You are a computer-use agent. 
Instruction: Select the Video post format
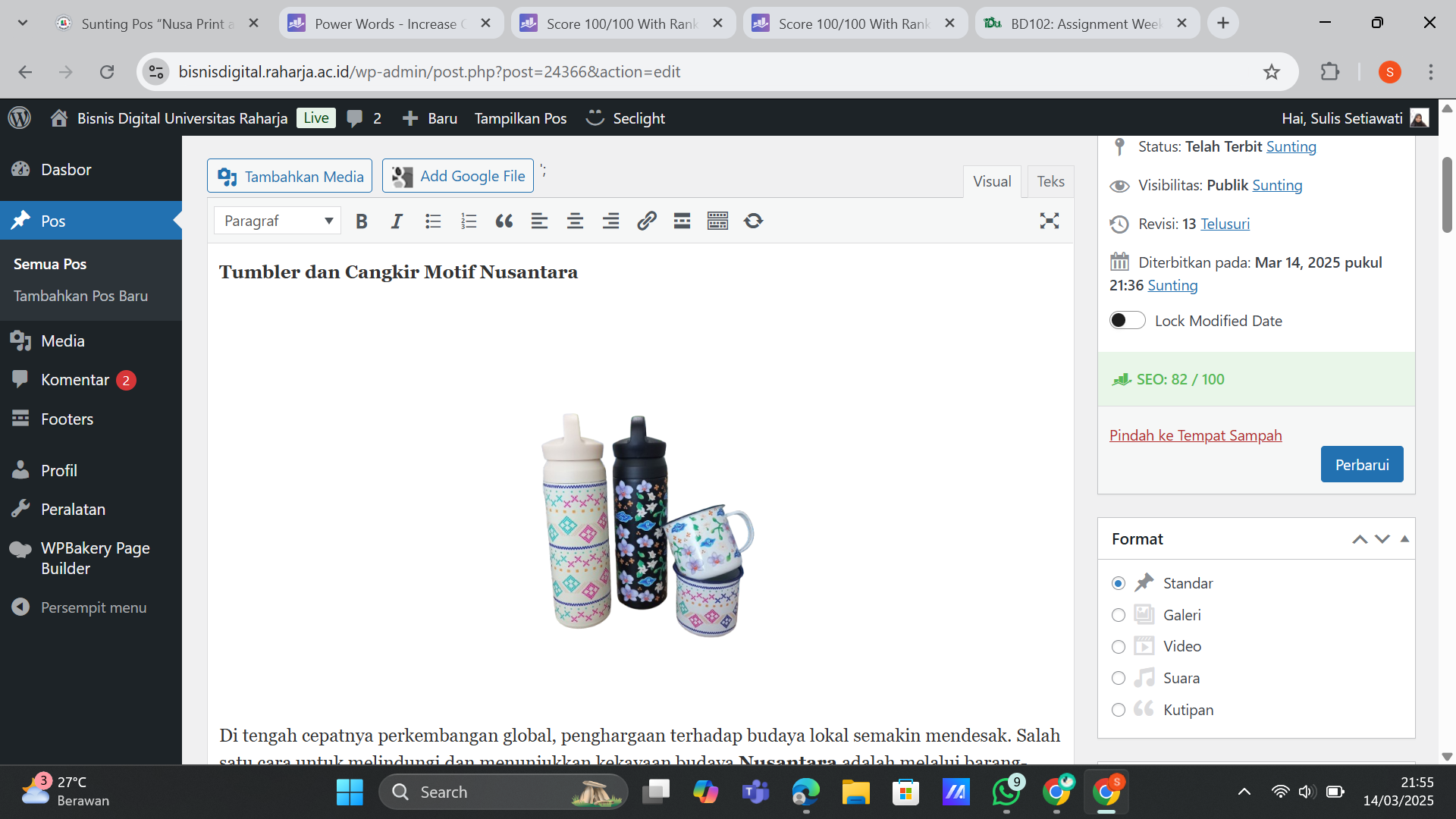[x=1119, y=647]
